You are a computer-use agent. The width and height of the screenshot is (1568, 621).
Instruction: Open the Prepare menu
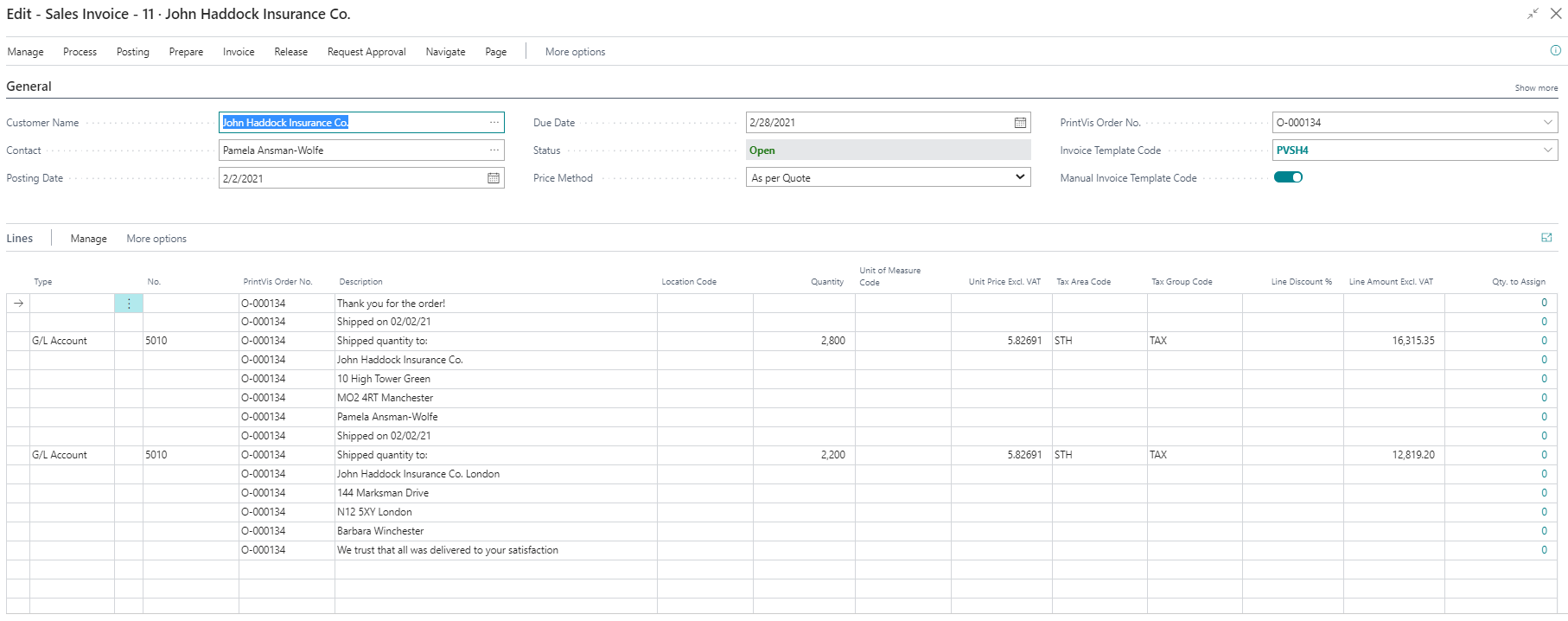point(186,52)
